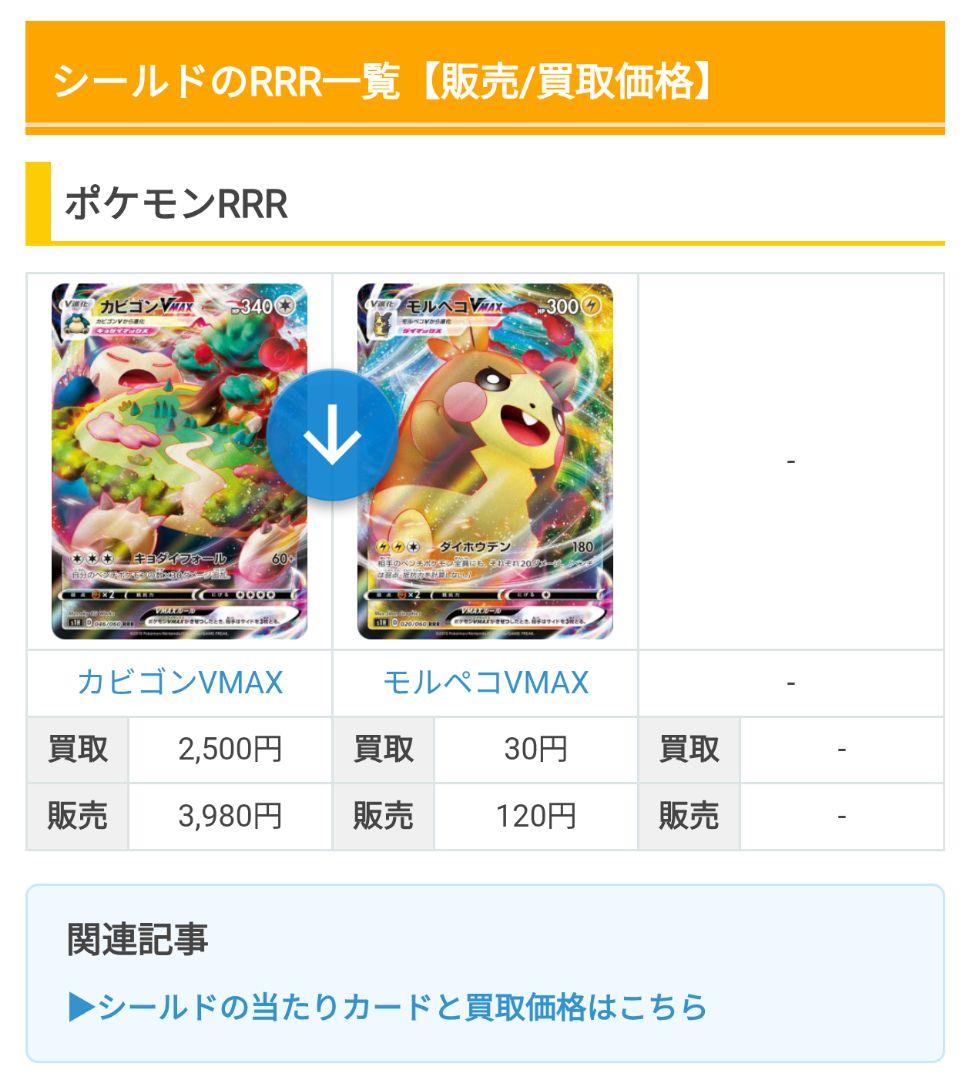Open シールドの当たりカードと買取価格はこちら link
This screenshot has height=1080, width=966.
388,1007
